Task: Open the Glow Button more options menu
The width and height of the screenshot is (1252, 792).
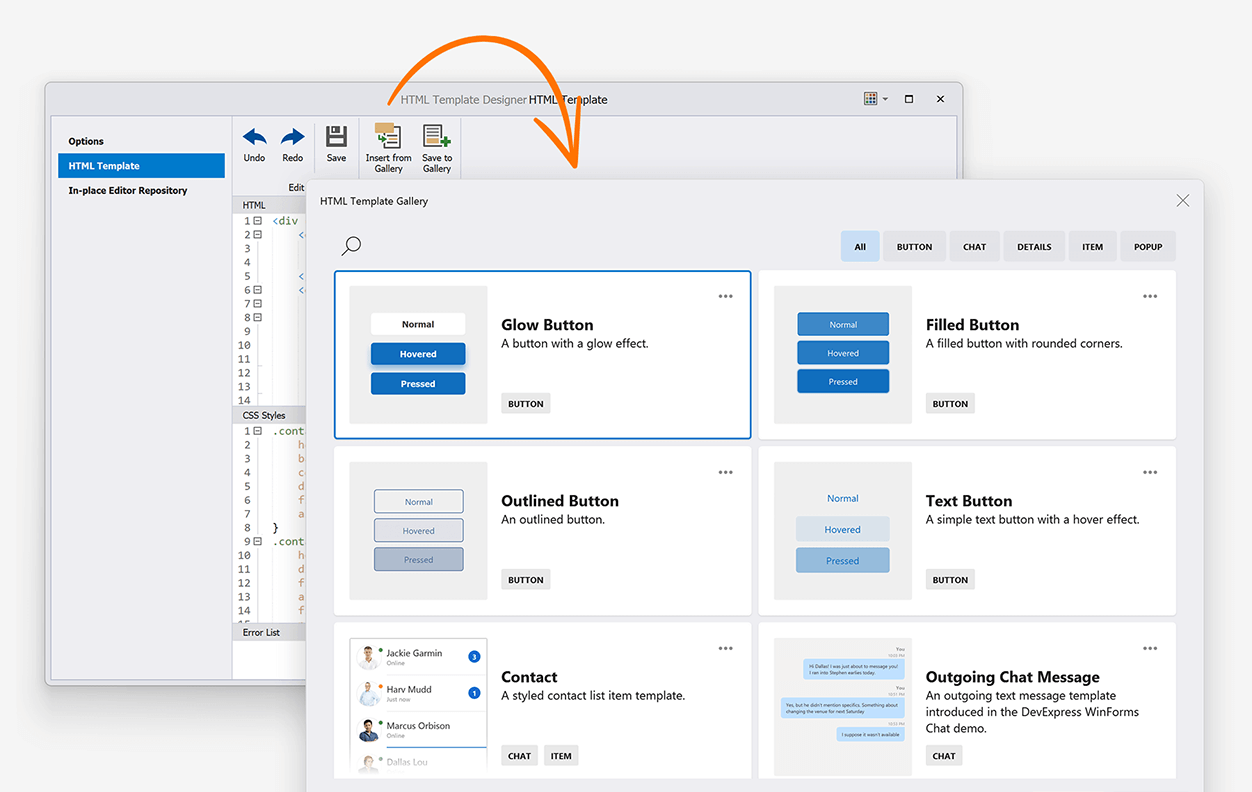Action: (726, 297)
